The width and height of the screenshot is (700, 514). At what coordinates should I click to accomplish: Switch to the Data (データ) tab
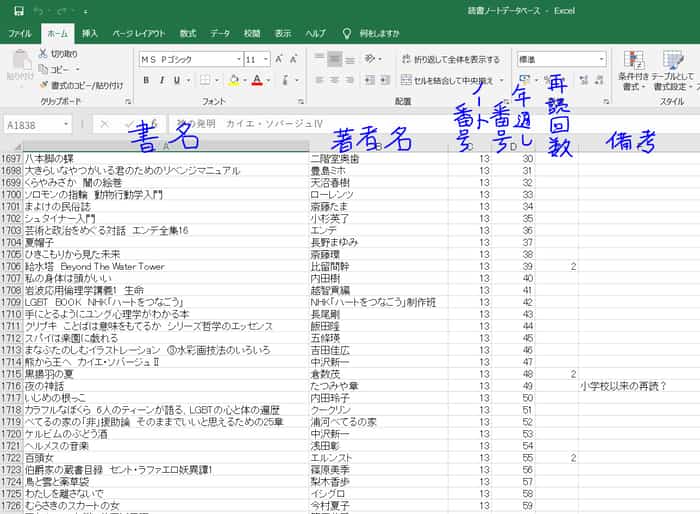coord(220,33)
